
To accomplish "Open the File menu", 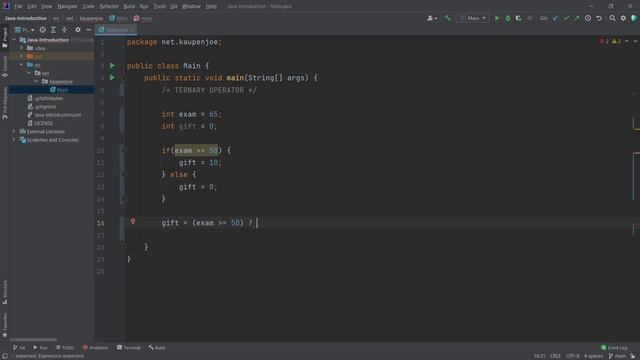I will 18,7.
